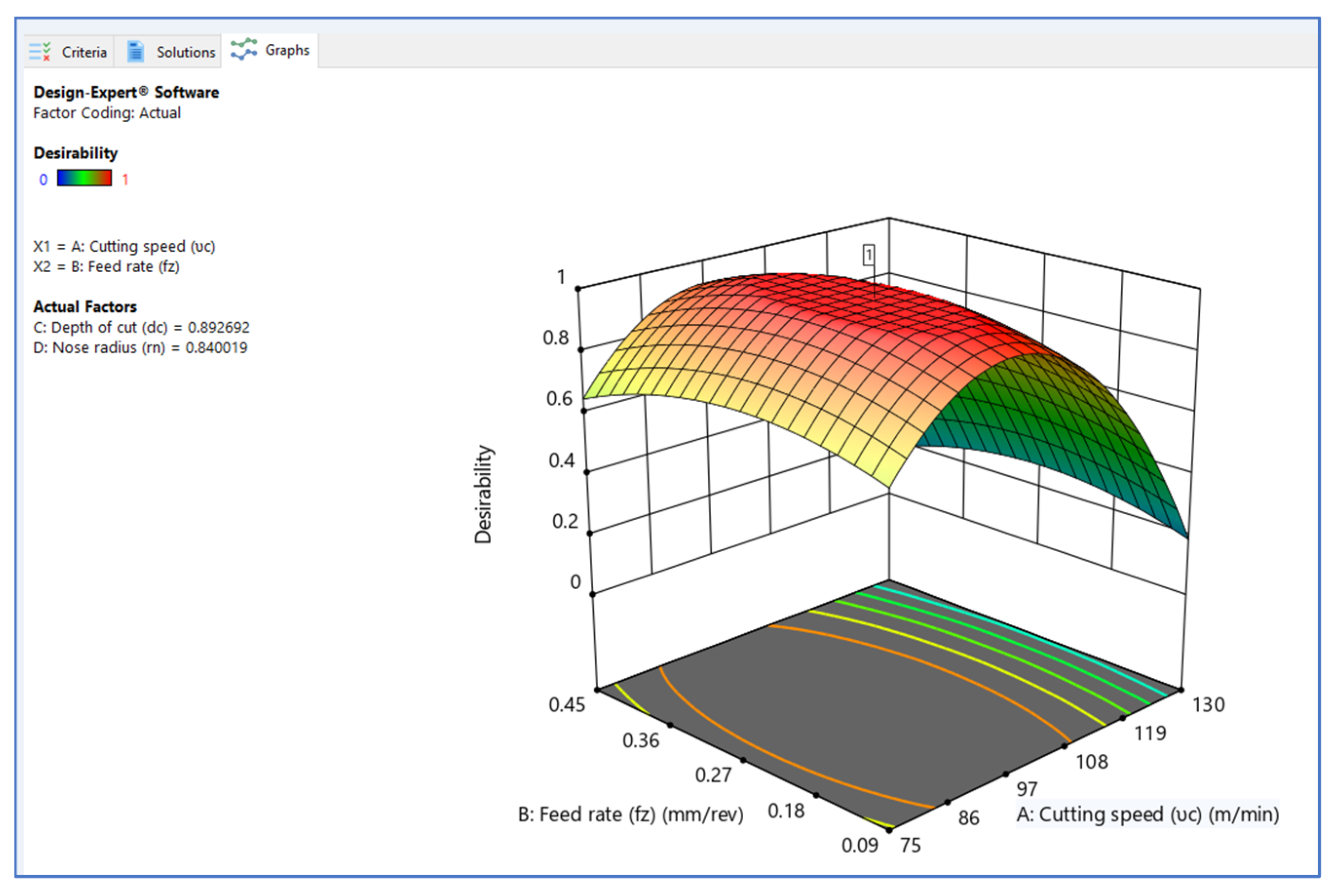Click the Desirability color gradient bar
The height and width of the screenshot is (896, 1337).
pos(84,178)
